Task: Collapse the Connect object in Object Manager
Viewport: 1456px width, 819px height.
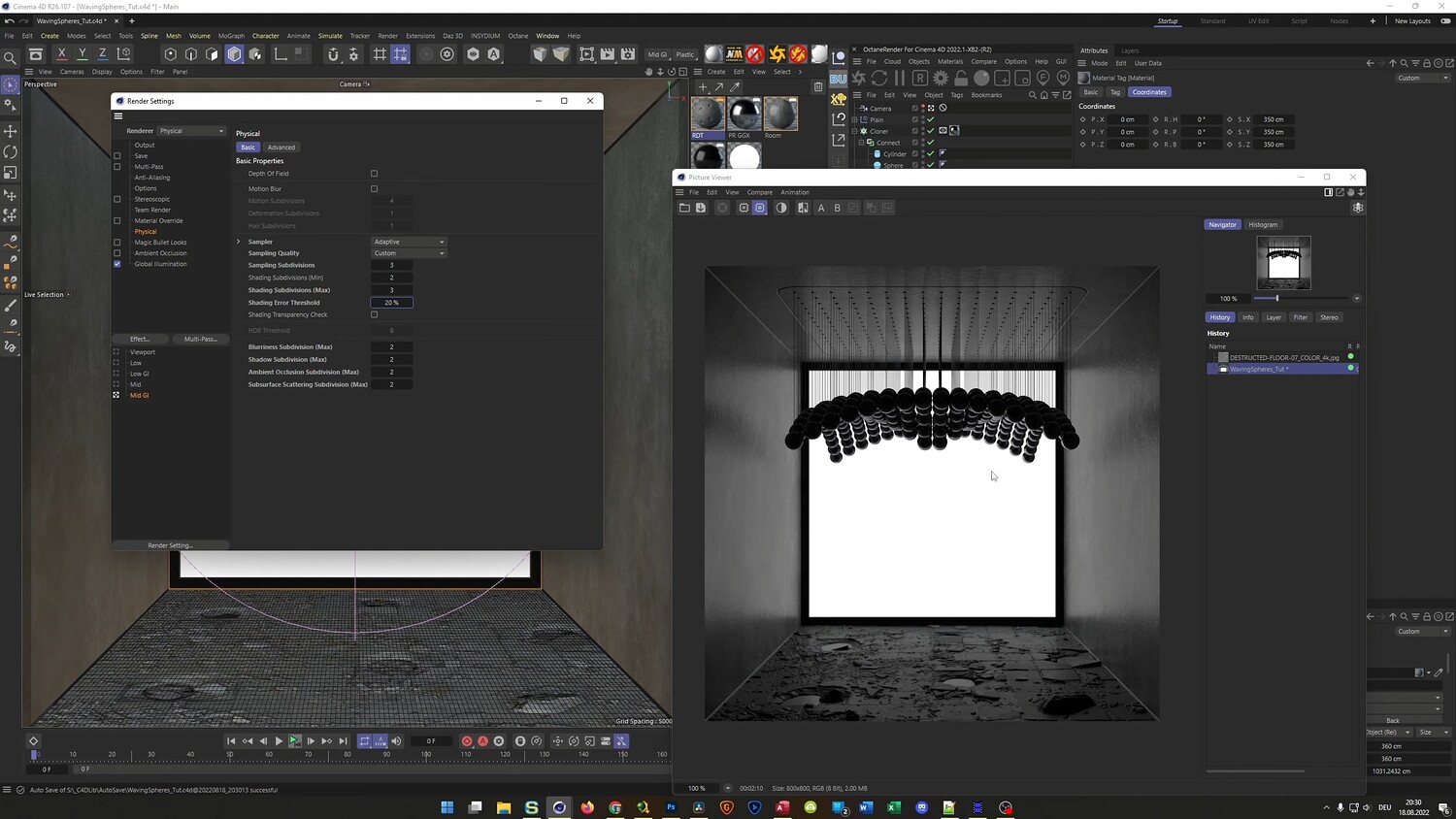Action: pyautogui.click(x=862, y=143)
